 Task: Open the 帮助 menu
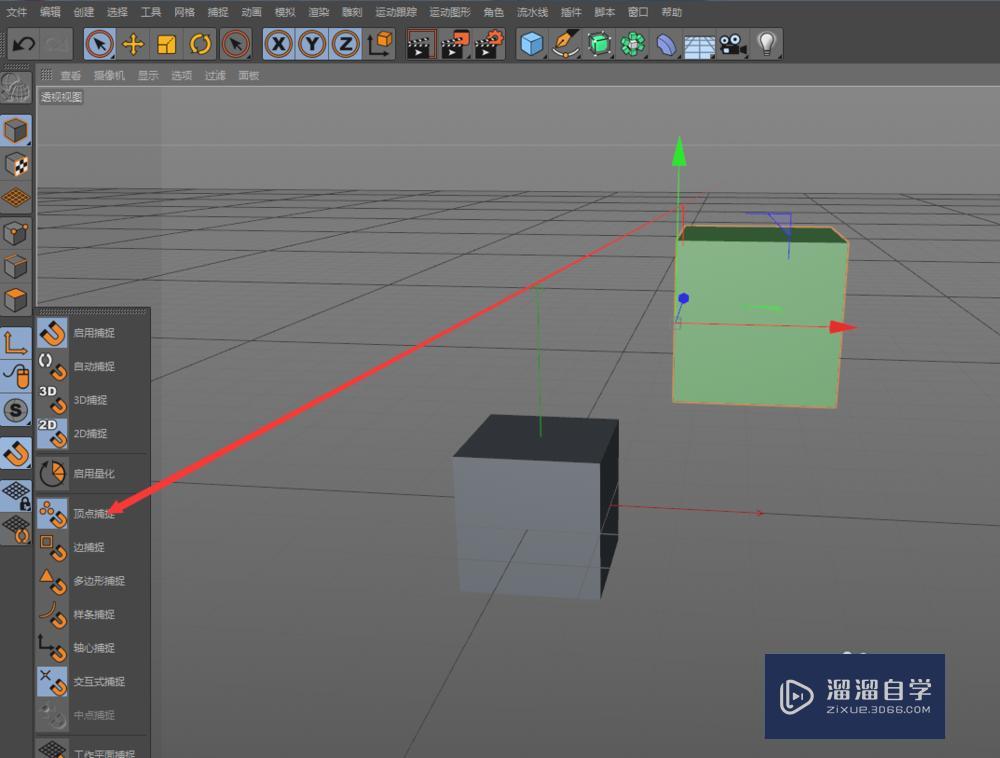(671, 11)
